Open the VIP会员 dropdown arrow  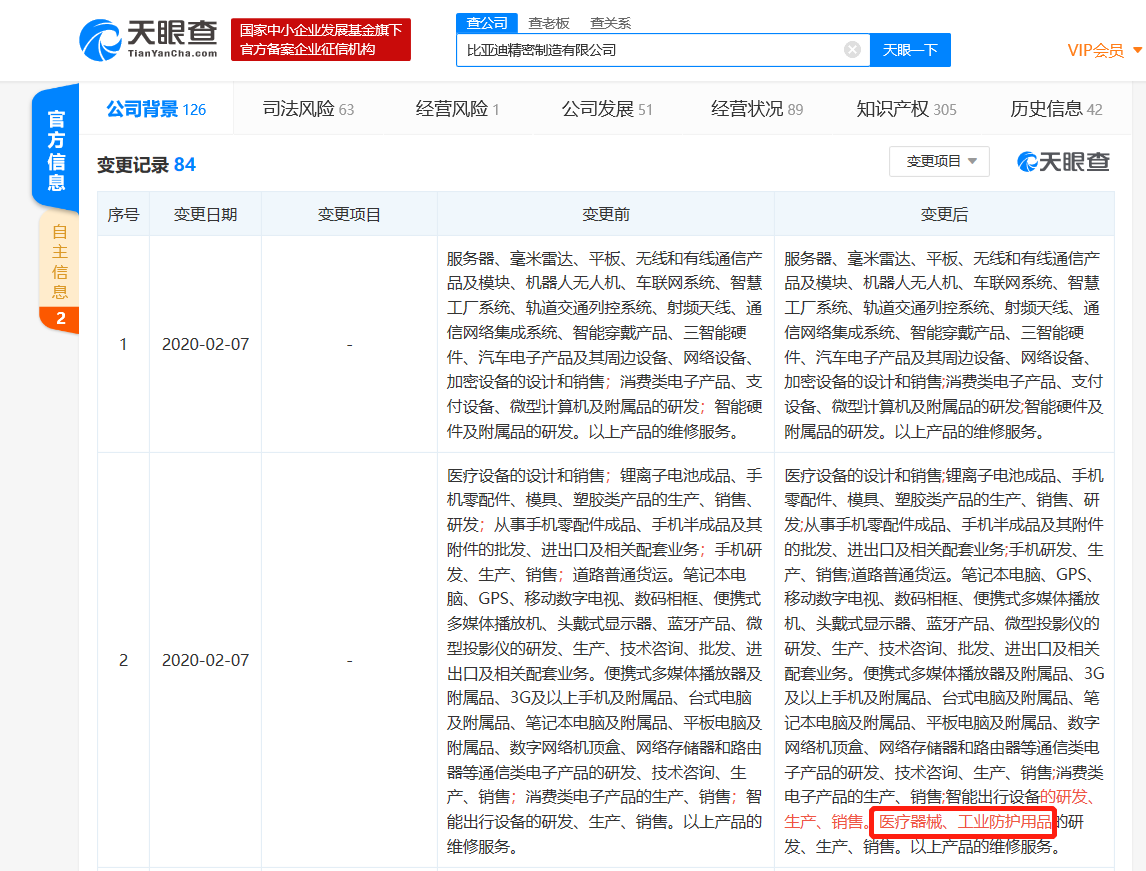click(x=1137, y=51)
